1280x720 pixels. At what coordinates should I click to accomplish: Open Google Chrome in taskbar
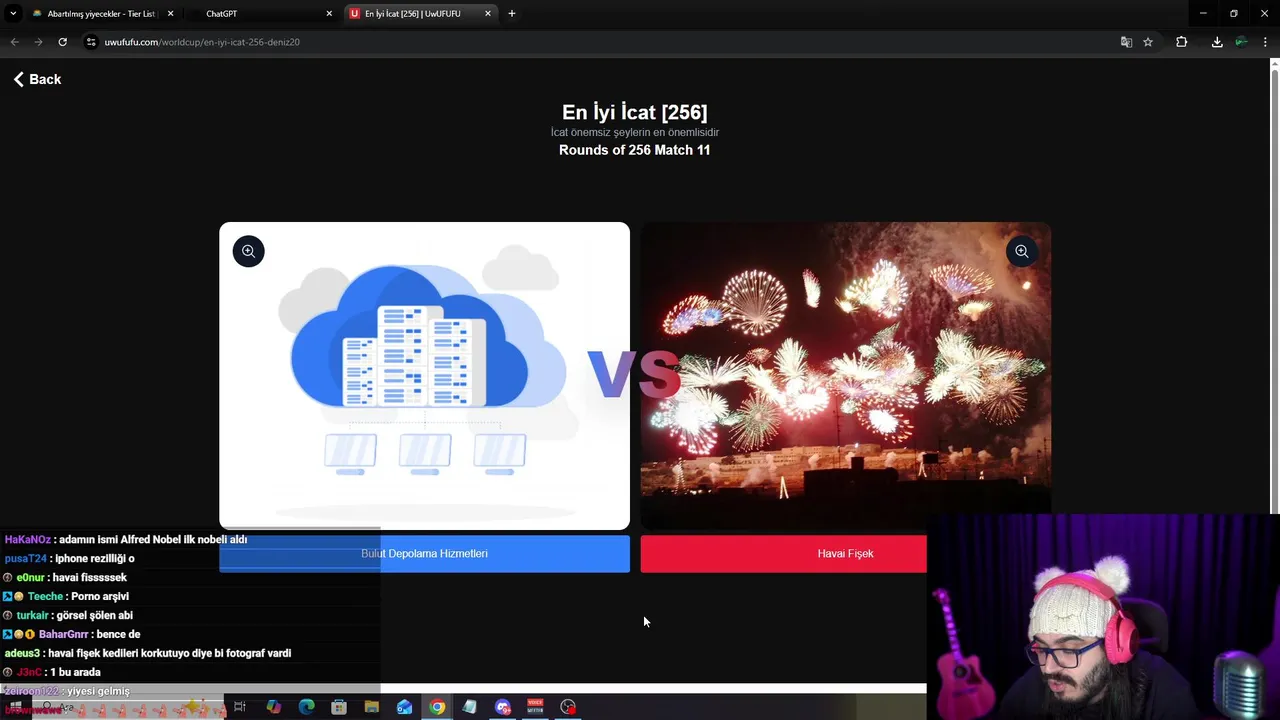[x=437, y=707]
